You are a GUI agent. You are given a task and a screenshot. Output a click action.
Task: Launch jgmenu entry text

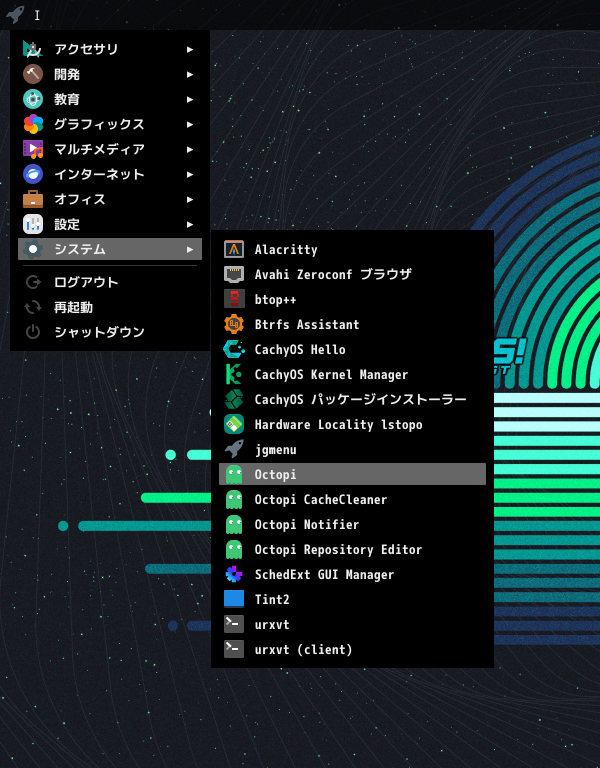click(275, 450)
